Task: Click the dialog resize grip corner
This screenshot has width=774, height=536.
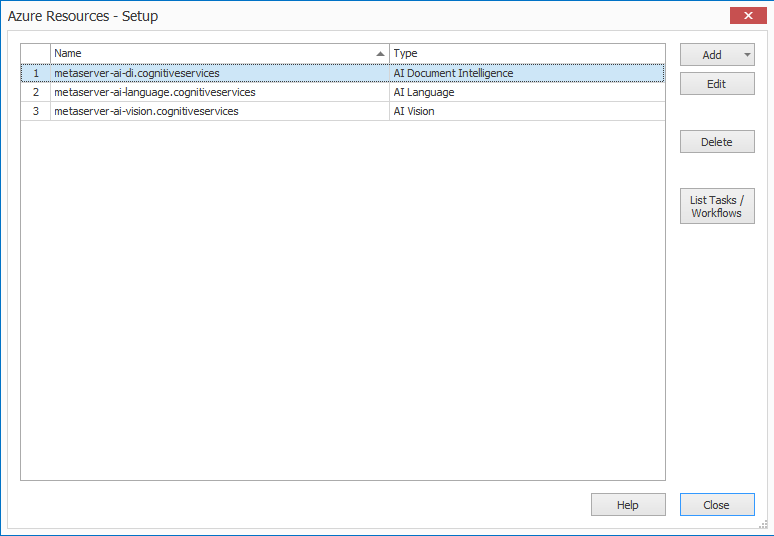Action: (763, 525)
